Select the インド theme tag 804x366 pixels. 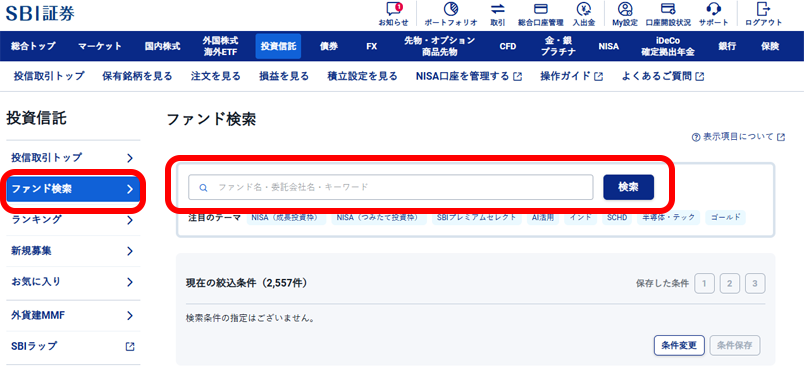click(x=581, y=217)
